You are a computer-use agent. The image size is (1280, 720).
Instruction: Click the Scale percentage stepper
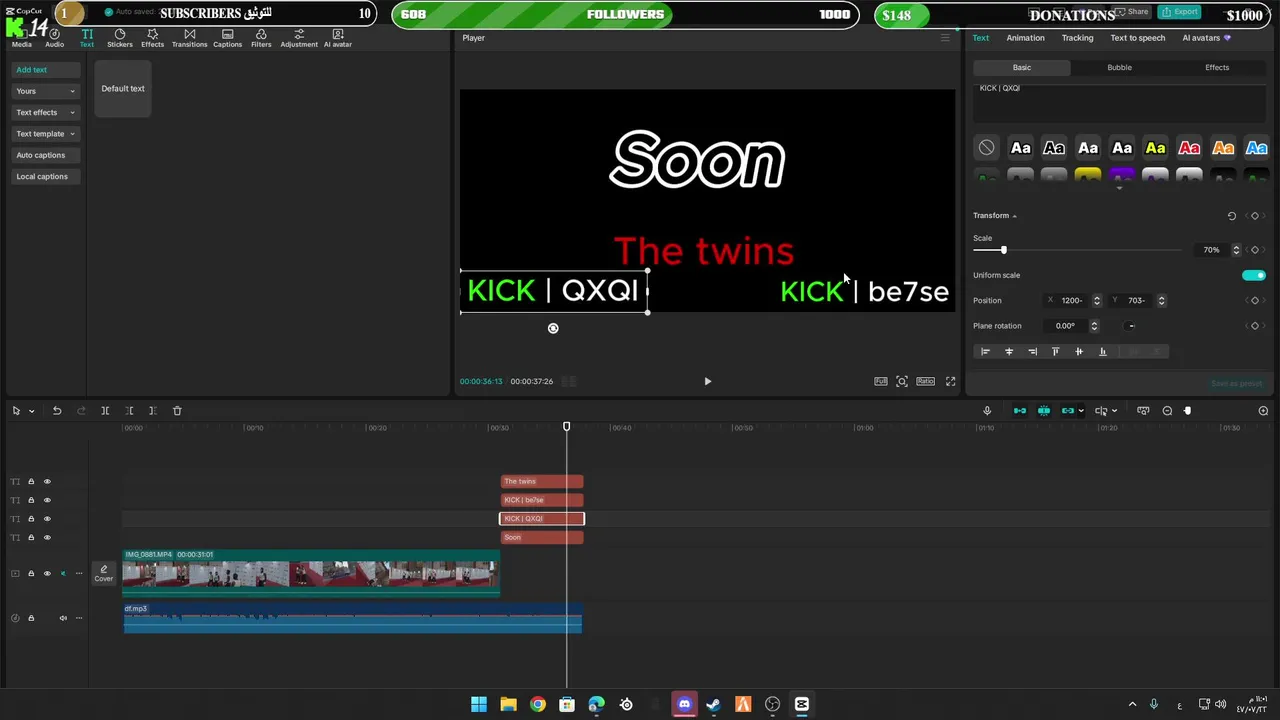click(x=1236, y=250)
